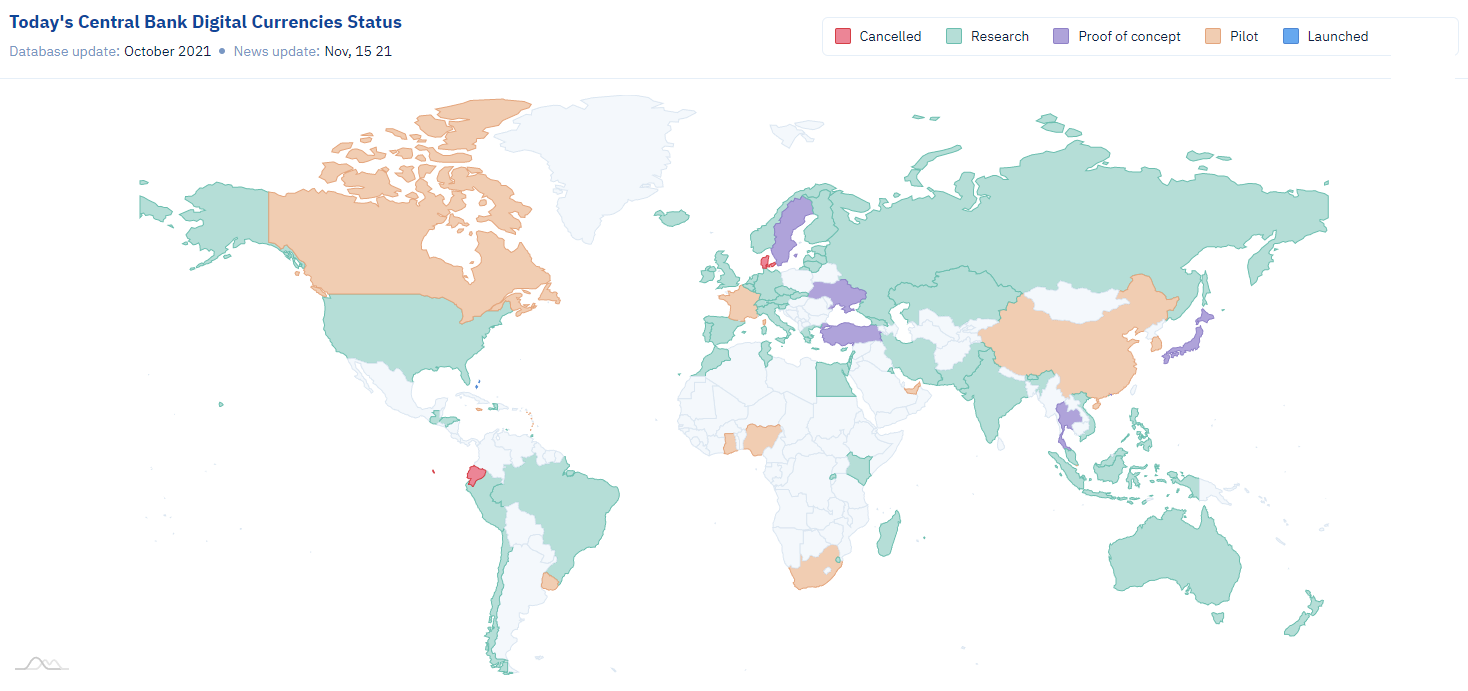
Task: Click the Today's Central Bank Digital Currencies Status title
Action: pyautogui.click(x=206, y=21)
